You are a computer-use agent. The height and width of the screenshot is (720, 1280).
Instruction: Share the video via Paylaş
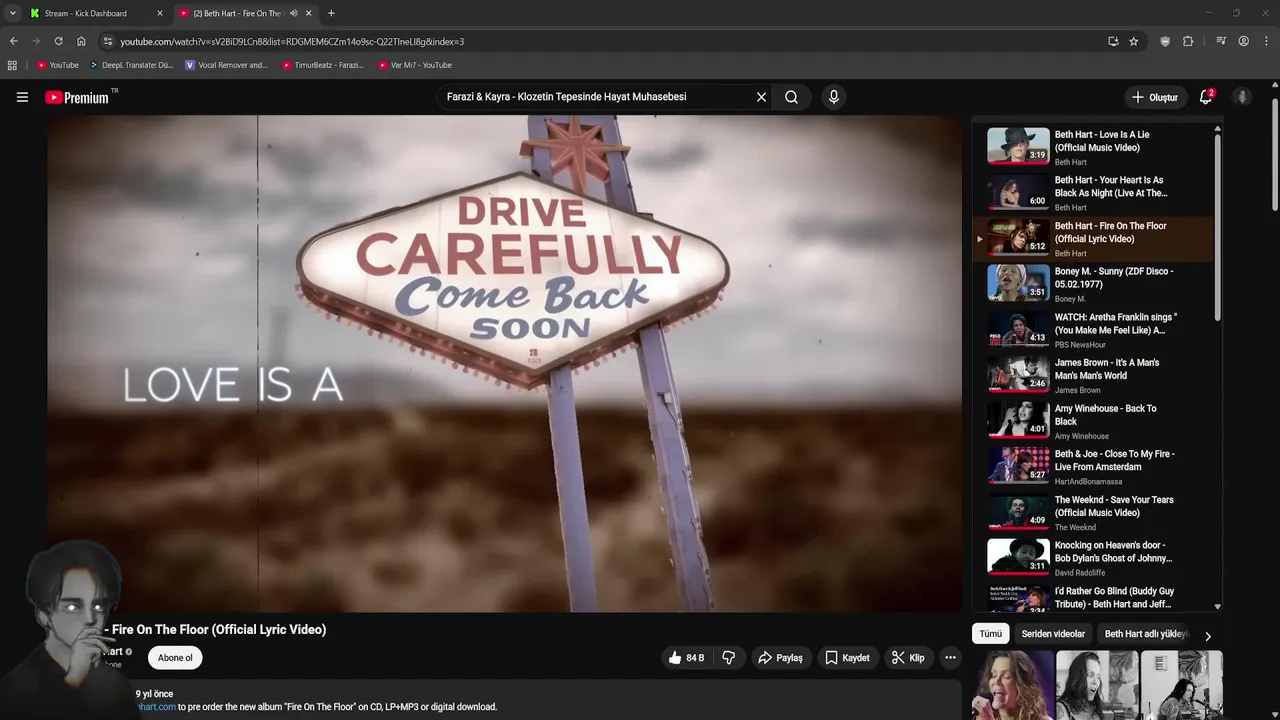(x=780, y=658)
